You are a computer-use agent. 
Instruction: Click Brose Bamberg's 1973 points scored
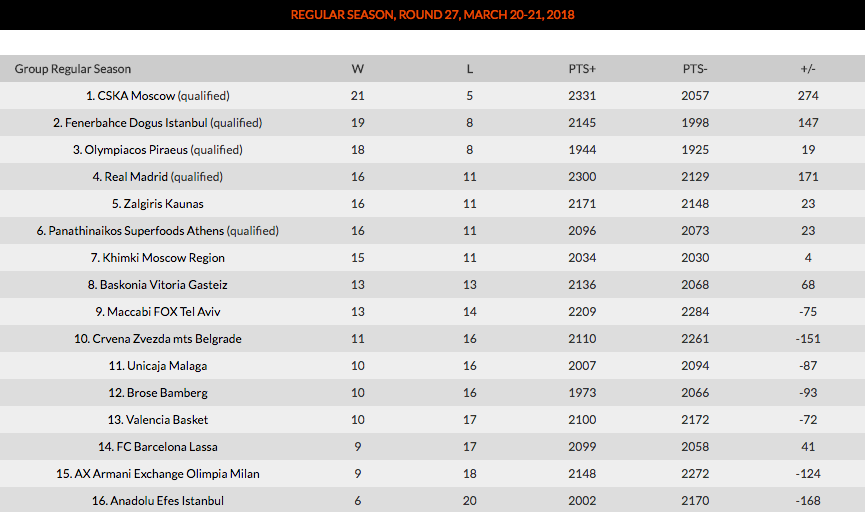[x=582, y=393]
